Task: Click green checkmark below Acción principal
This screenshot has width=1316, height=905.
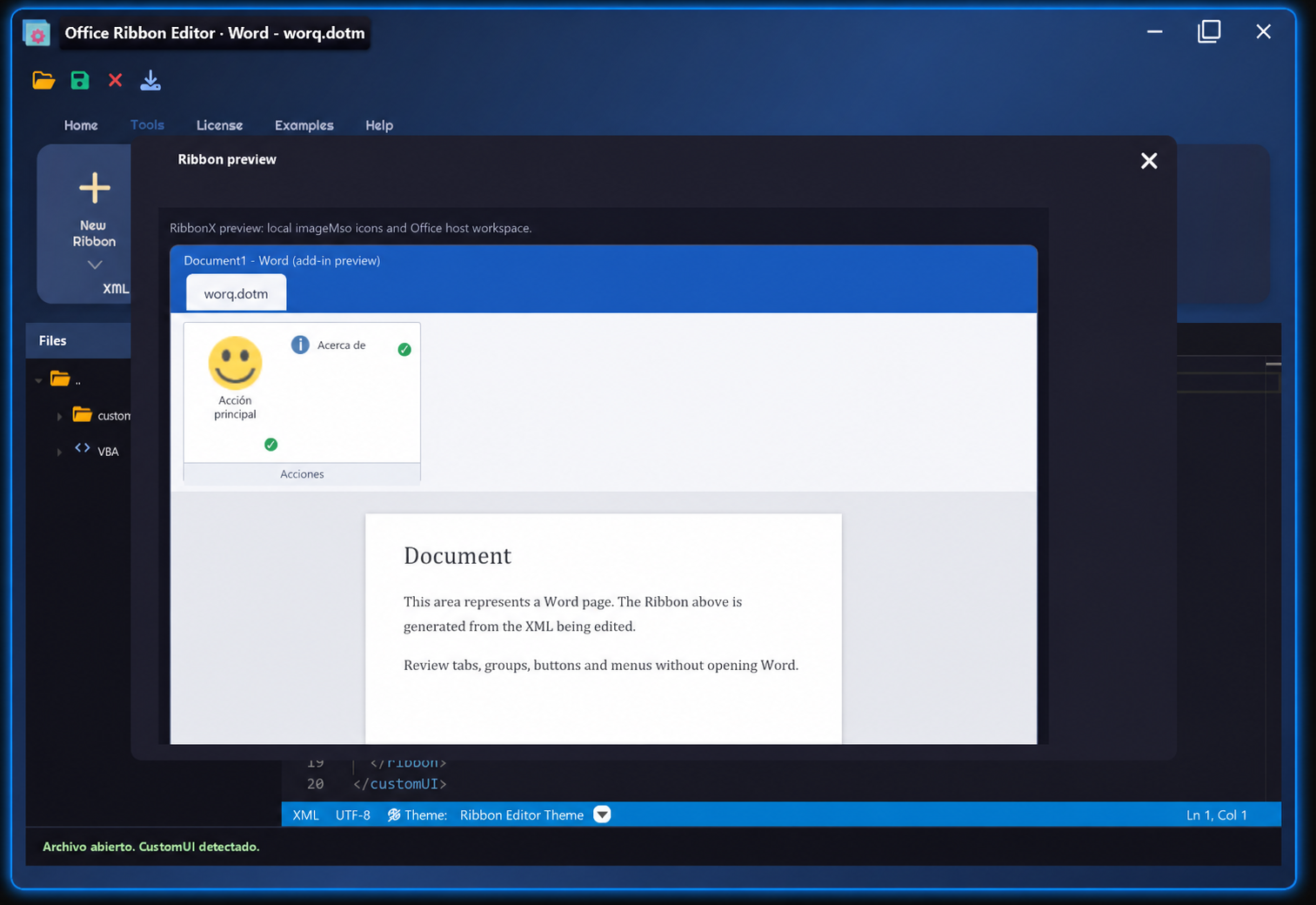Action: [x=271, y=444]
